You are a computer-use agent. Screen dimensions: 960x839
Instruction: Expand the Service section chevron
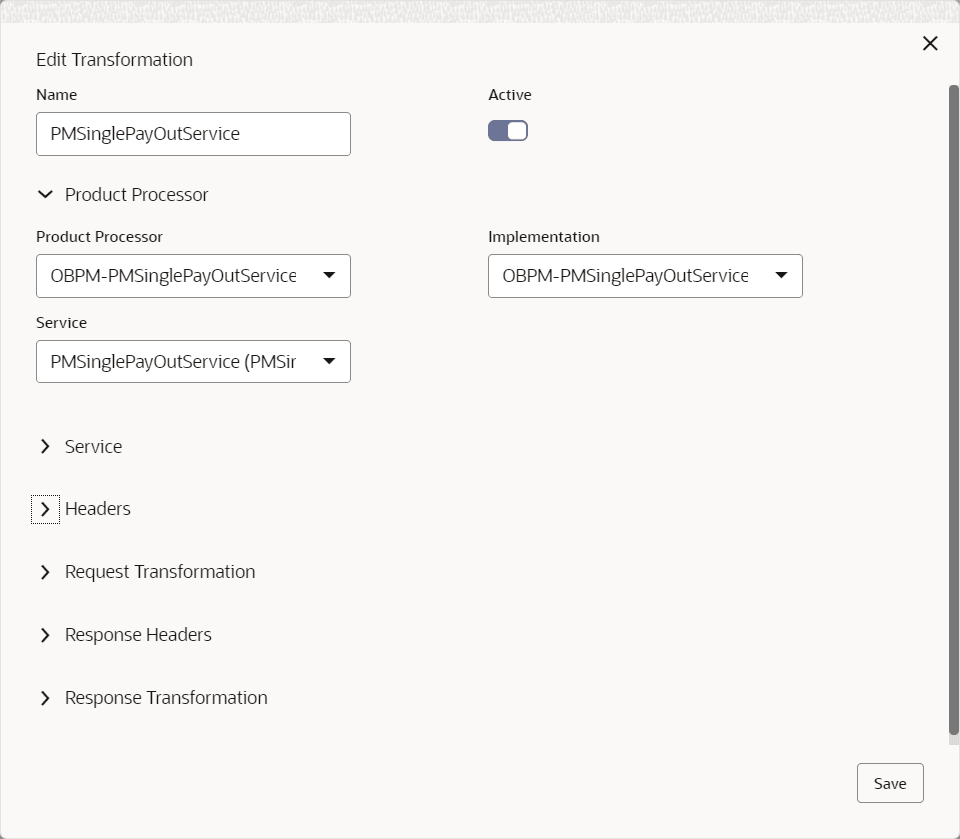(45, 447)
